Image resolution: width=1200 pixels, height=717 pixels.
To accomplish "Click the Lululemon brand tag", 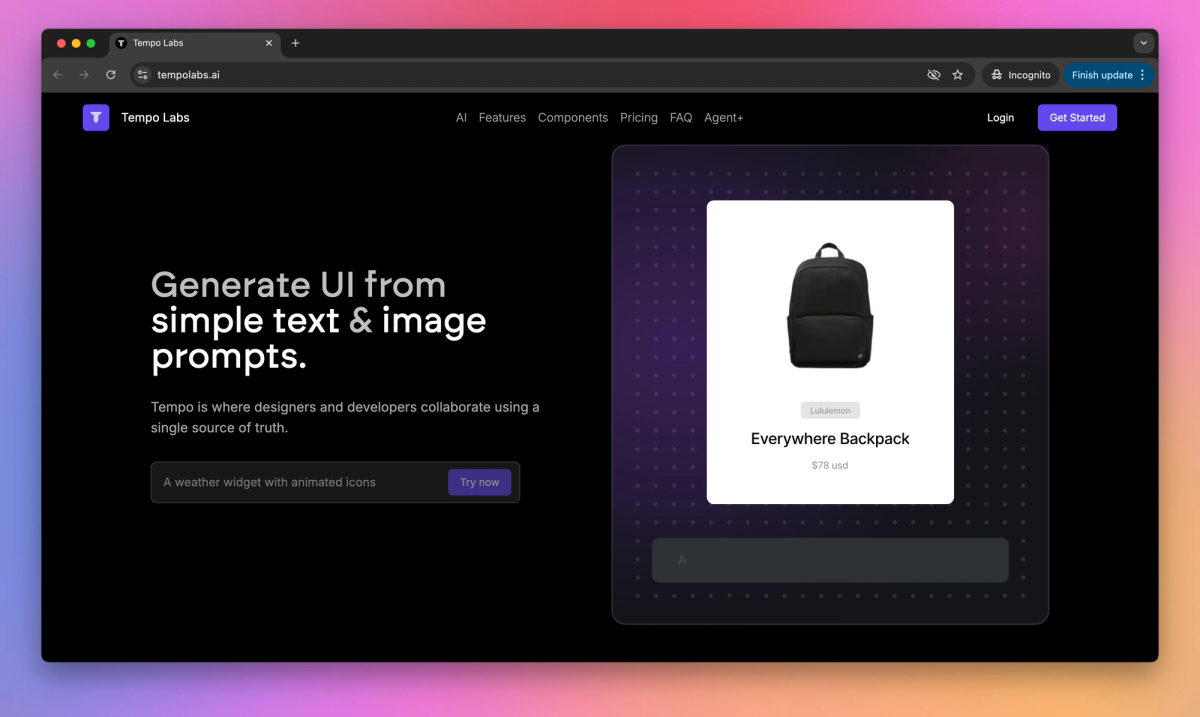I will coord(830,410).
